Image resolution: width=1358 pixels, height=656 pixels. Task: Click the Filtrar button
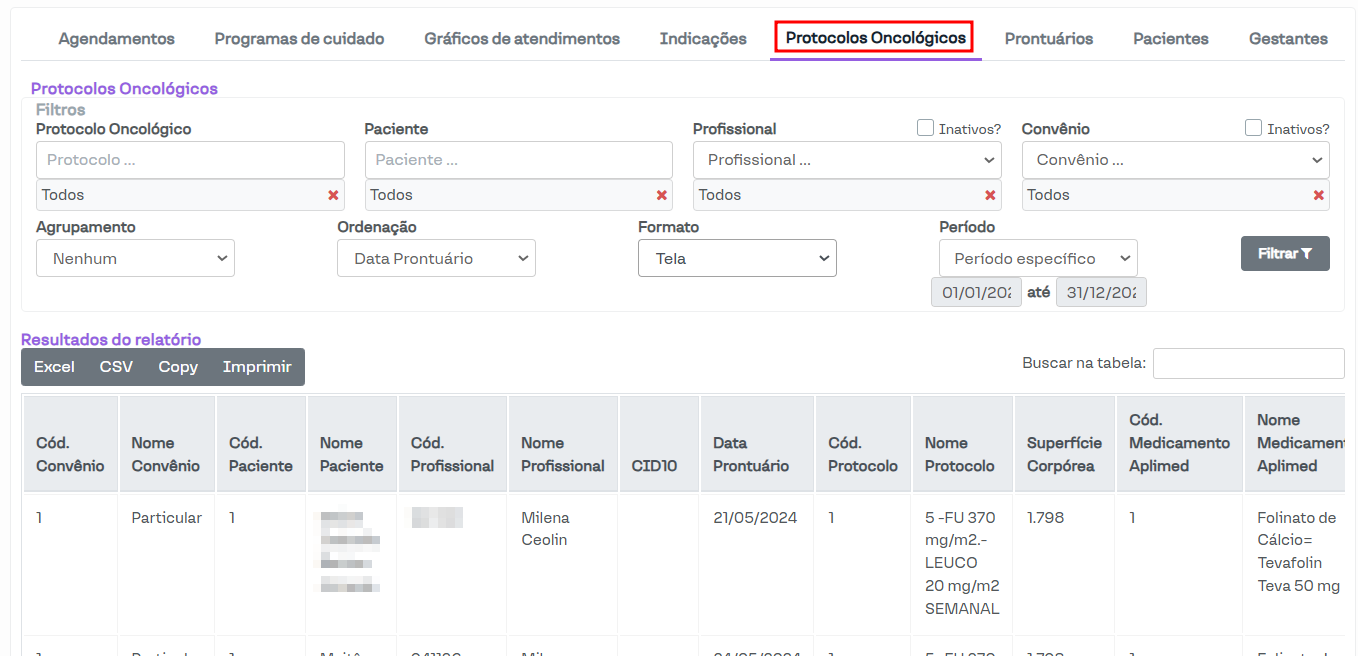(1284, 254)
